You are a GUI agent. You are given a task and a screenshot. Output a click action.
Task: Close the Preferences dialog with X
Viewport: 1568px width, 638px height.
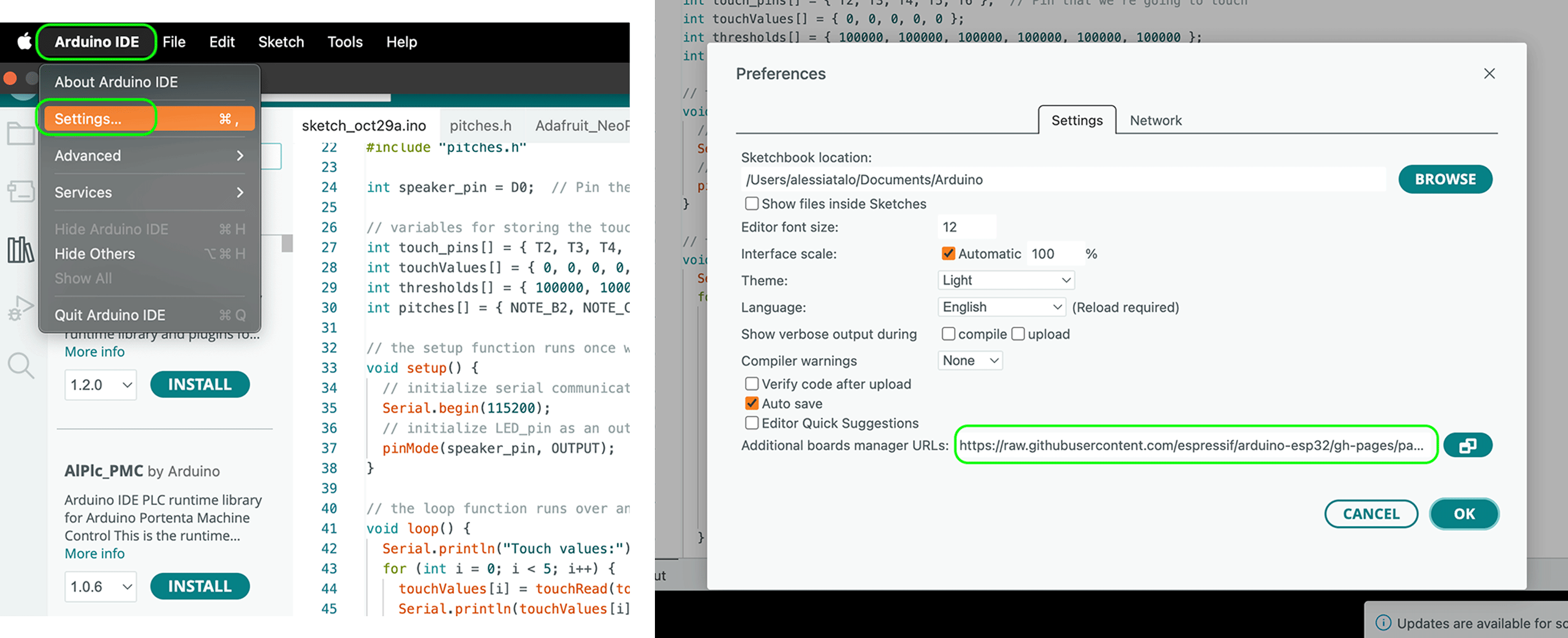pos(1489,74)
